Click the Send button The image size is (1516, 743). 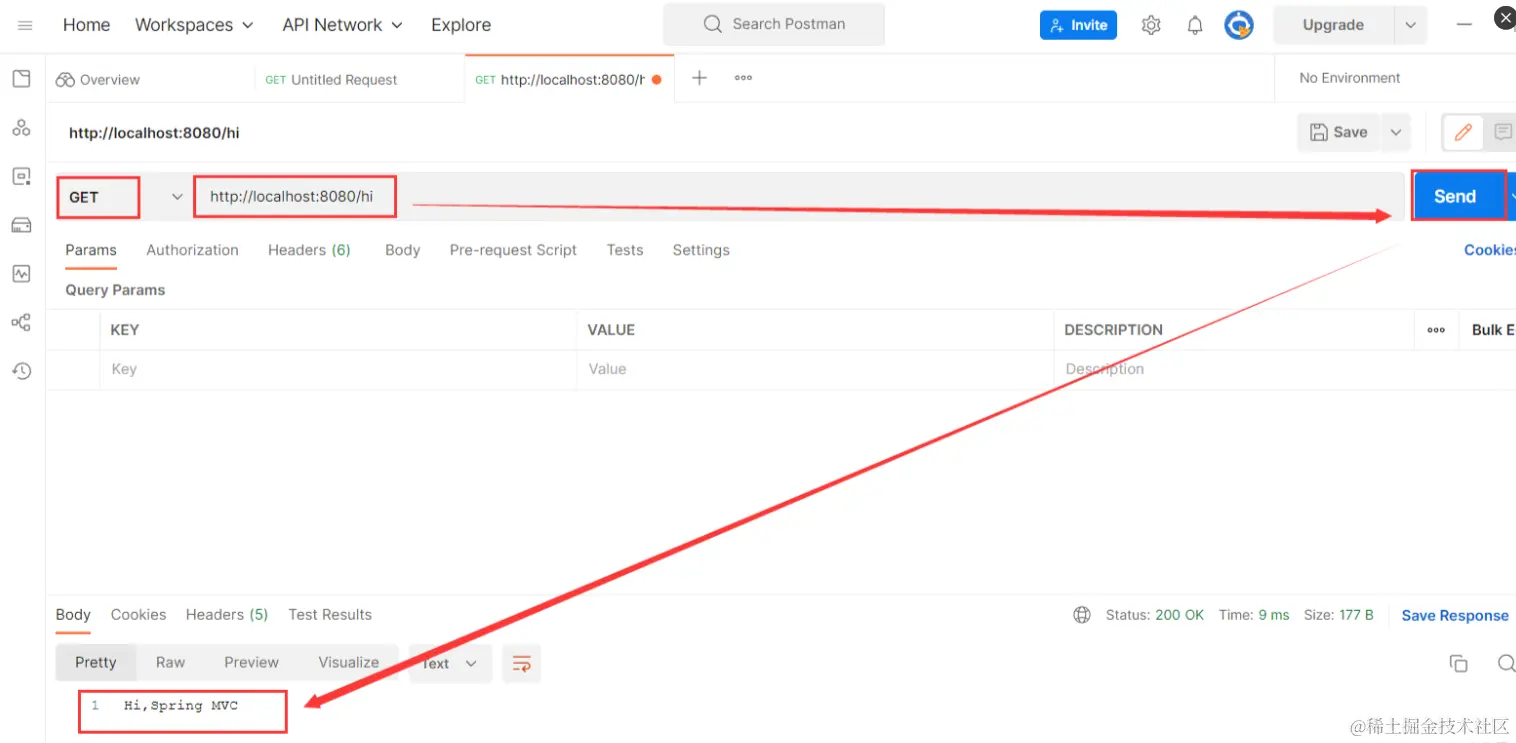click(x=1459, y=197)
